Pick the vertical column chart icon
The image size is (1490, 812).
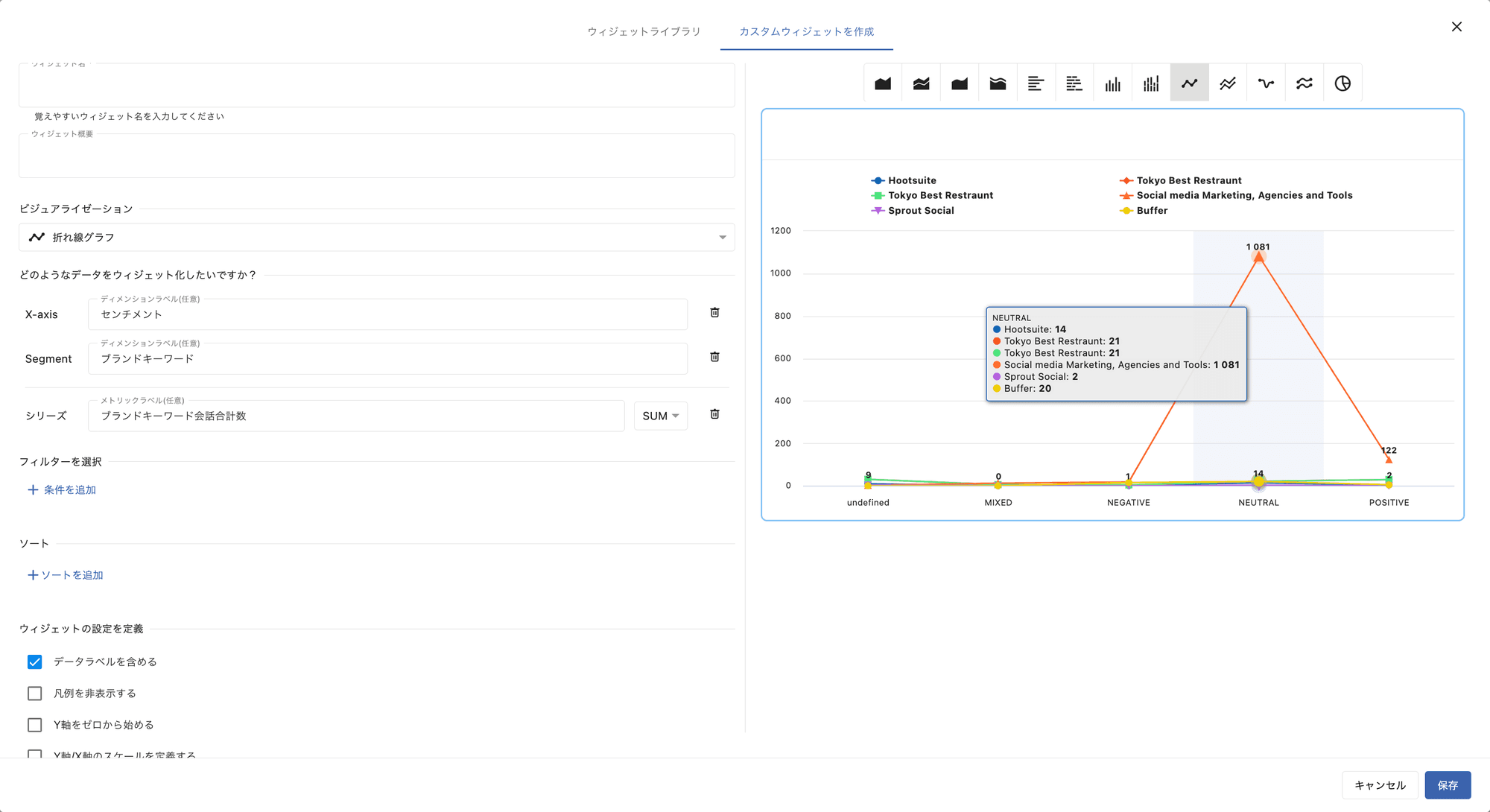pyautogui.click(x=1112, y=83)
